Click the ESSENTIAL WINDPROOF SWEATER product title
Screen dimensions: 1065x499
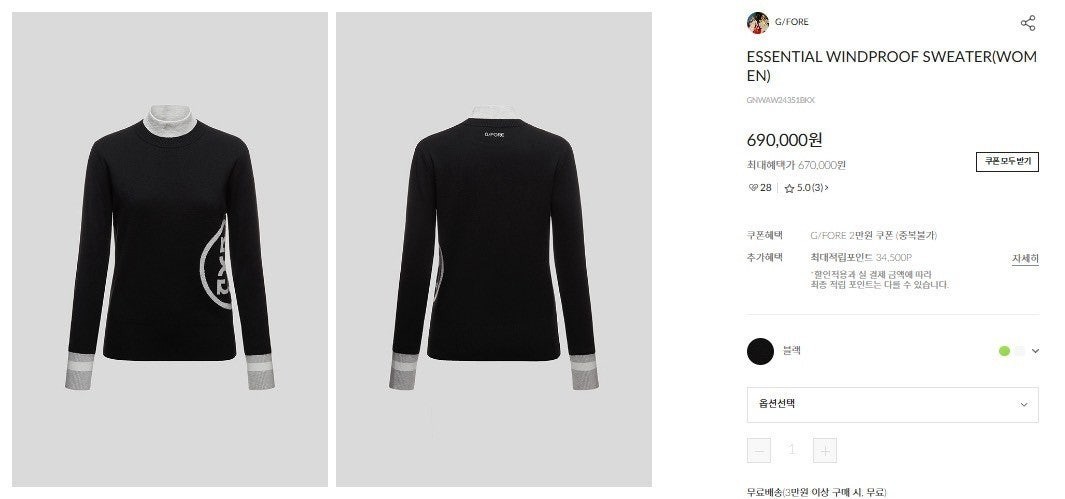pyautogui.click(x=892, y=67)
